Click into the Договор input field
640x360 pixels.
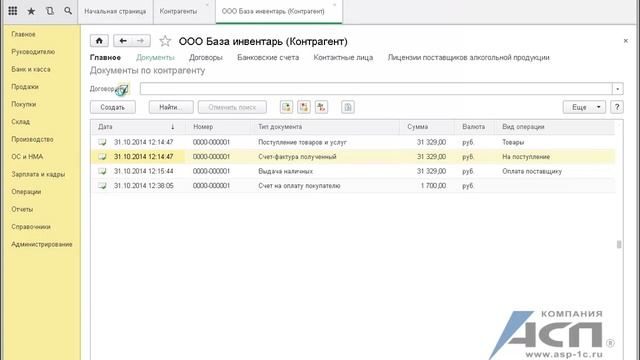[x=376, y=89]
